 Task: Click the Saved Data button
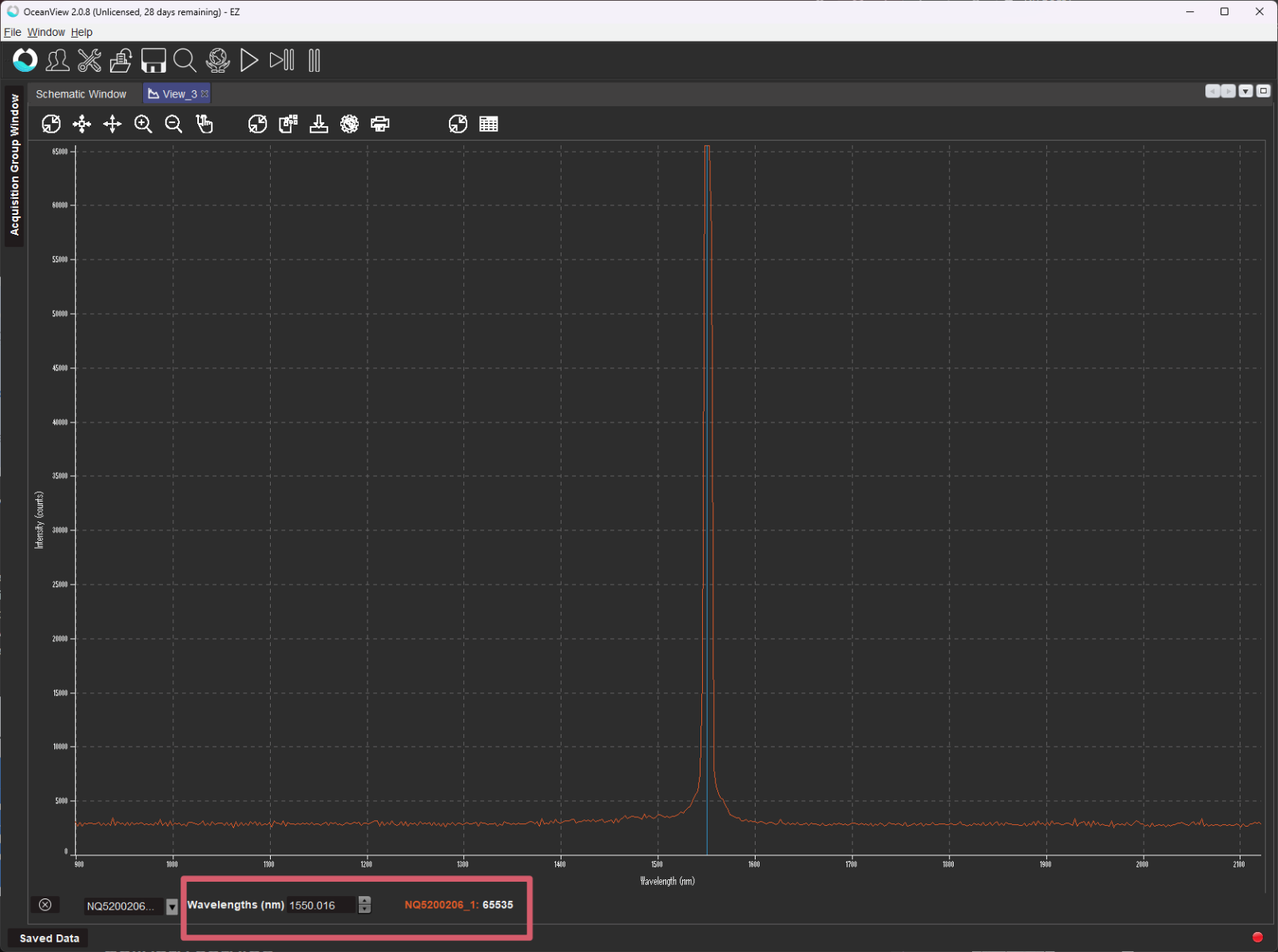tap(50, 938)
